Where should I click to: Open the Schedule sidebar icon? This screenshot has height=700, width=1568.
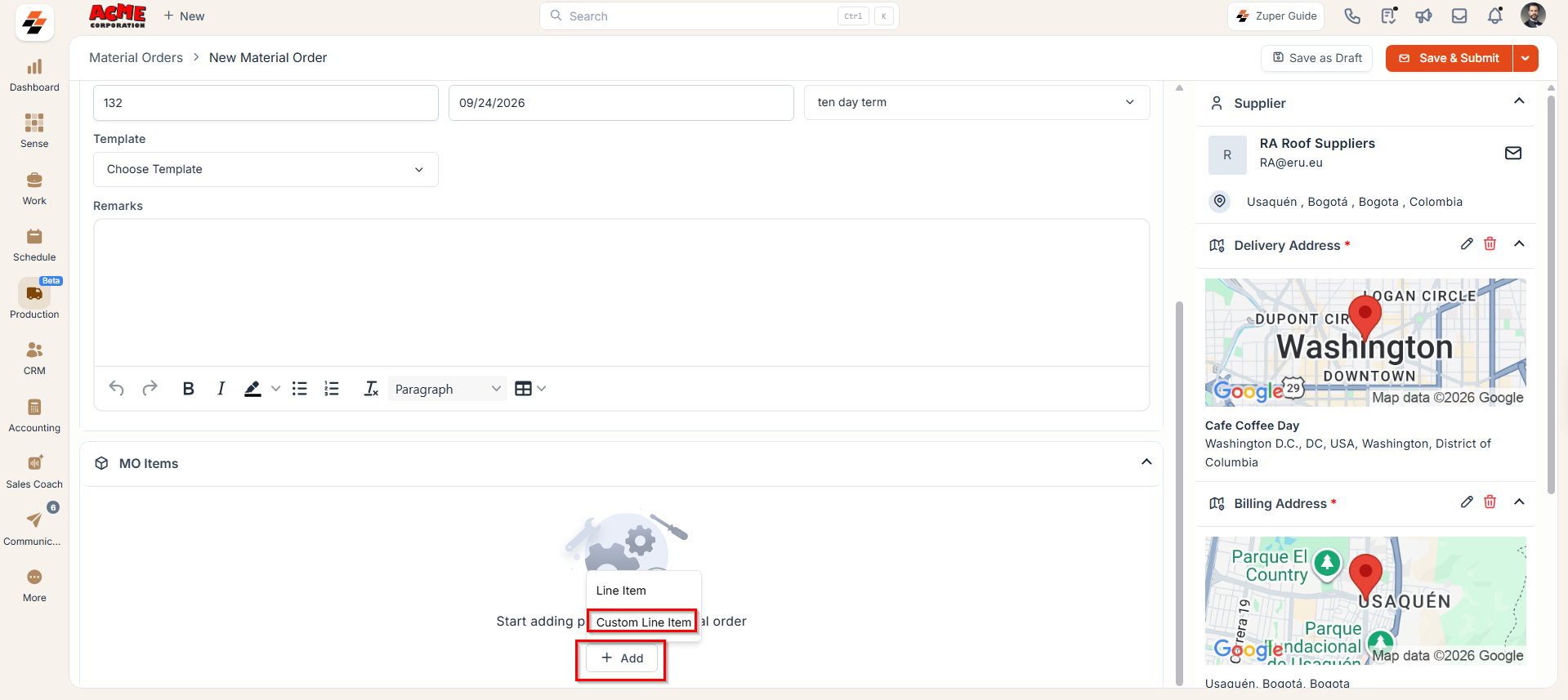pyautogui.click(x=34, y=245)
